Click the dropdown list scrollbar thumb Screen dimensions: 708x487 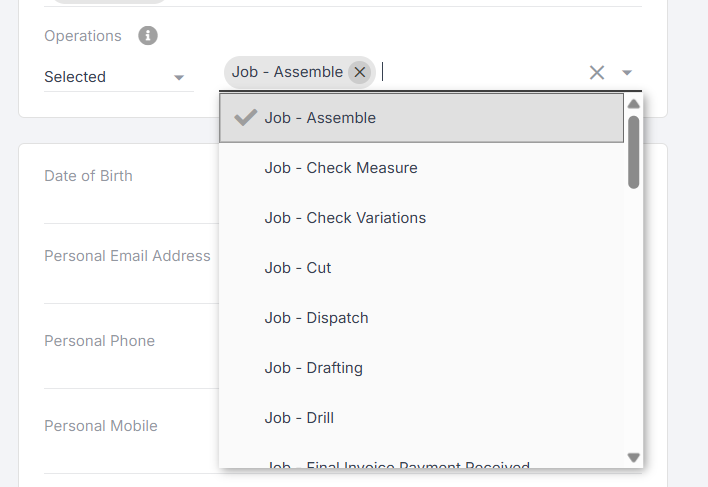point(633,151)
